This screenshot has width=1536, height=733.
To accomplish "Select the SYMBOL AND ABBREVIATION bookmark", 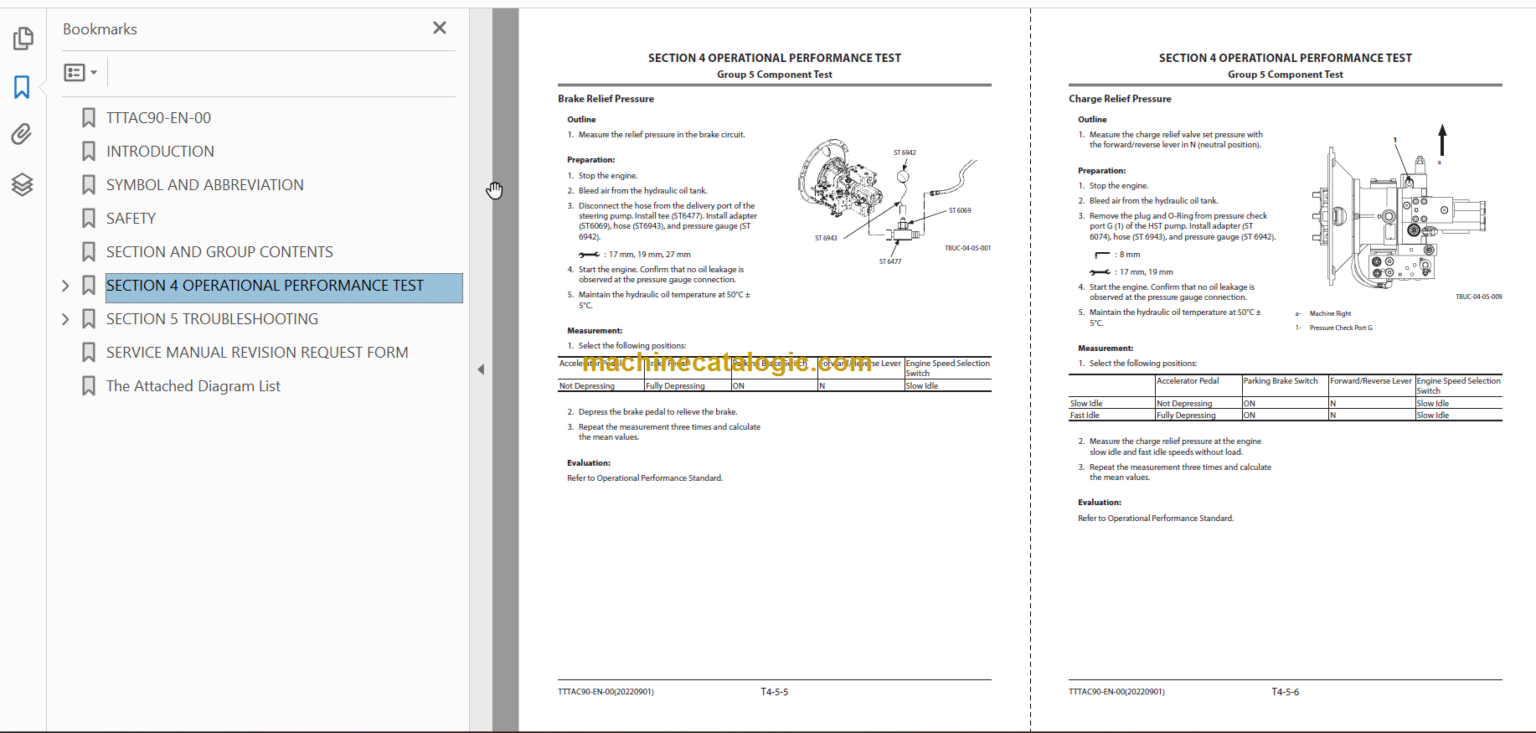I will click(205, 184).
